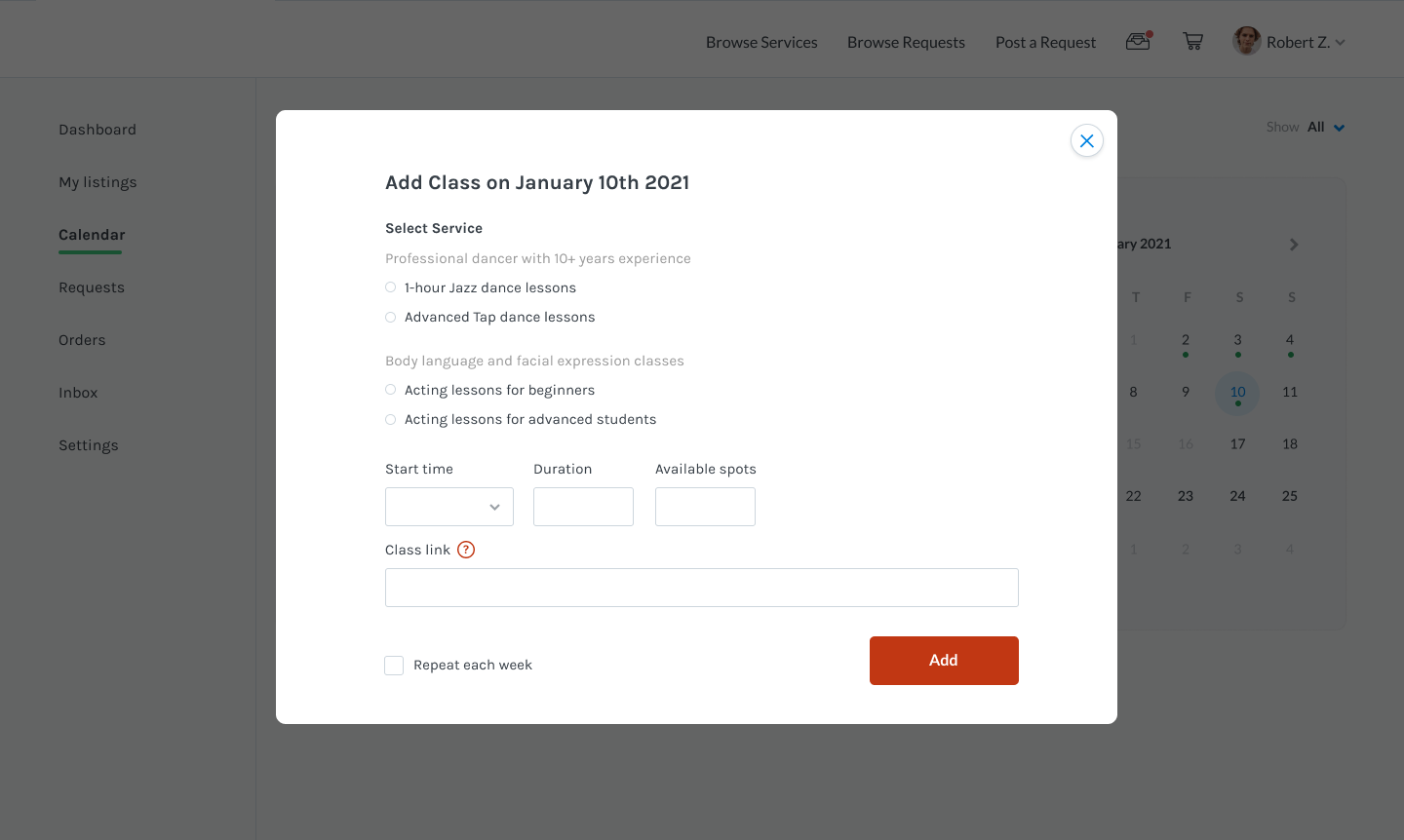Select calendar date 11

coord(1290,392)
